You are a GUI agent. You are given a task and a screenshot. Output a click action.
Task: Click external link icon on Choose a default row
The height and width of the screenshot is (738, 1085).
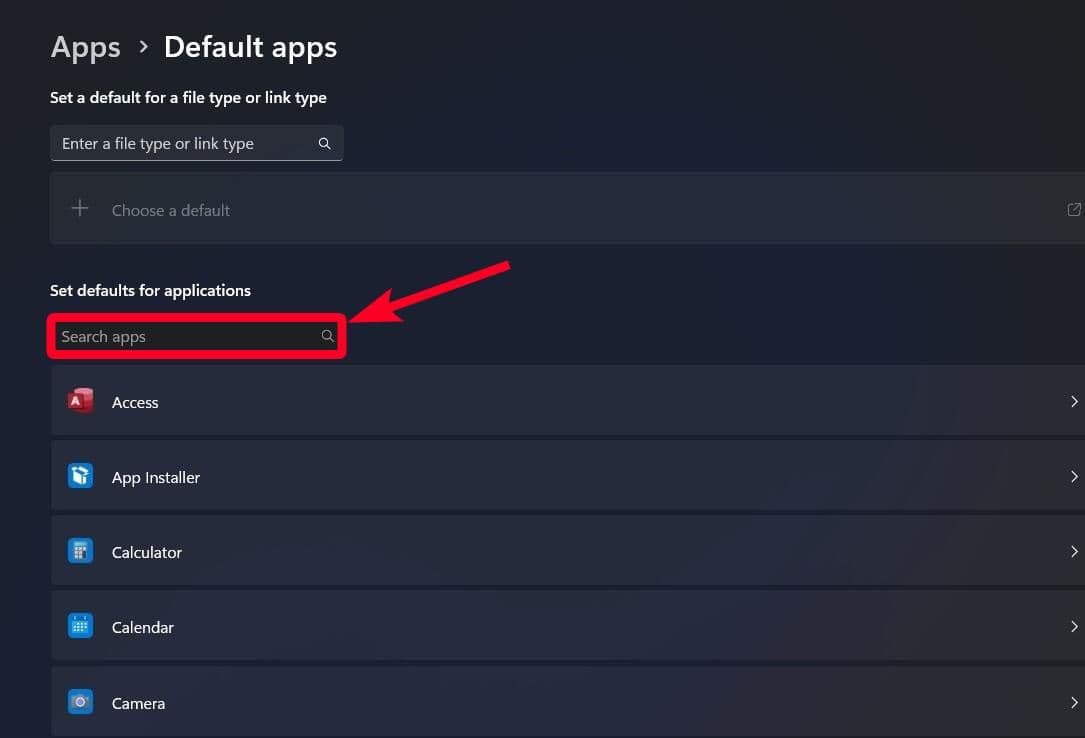coord(1074,210)
